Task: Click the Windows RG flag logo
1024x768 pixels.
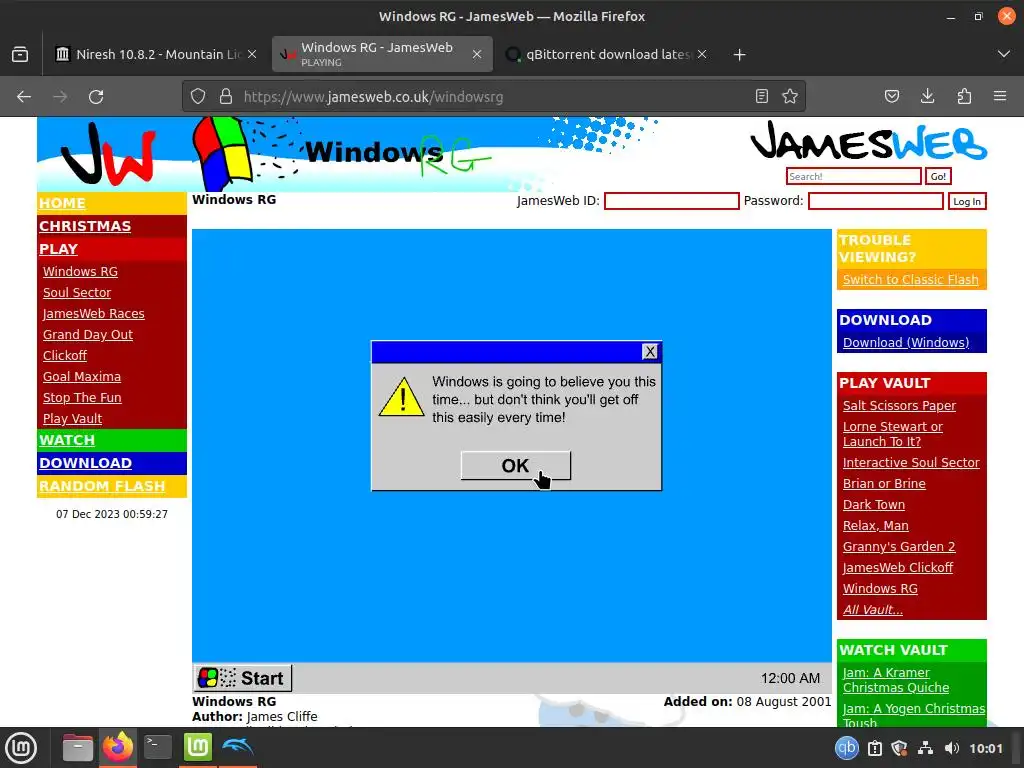Action: click(x=223, y=152)
